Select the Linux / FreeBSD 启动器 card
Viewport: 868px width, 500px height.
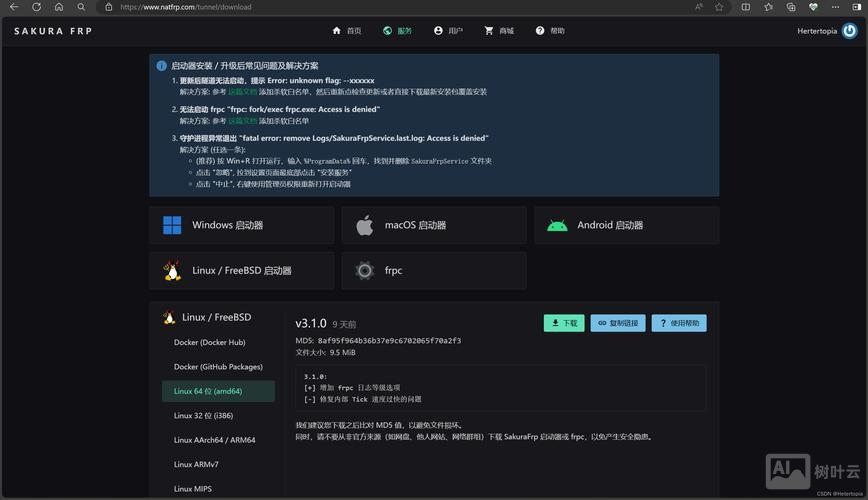click(241, 271)
